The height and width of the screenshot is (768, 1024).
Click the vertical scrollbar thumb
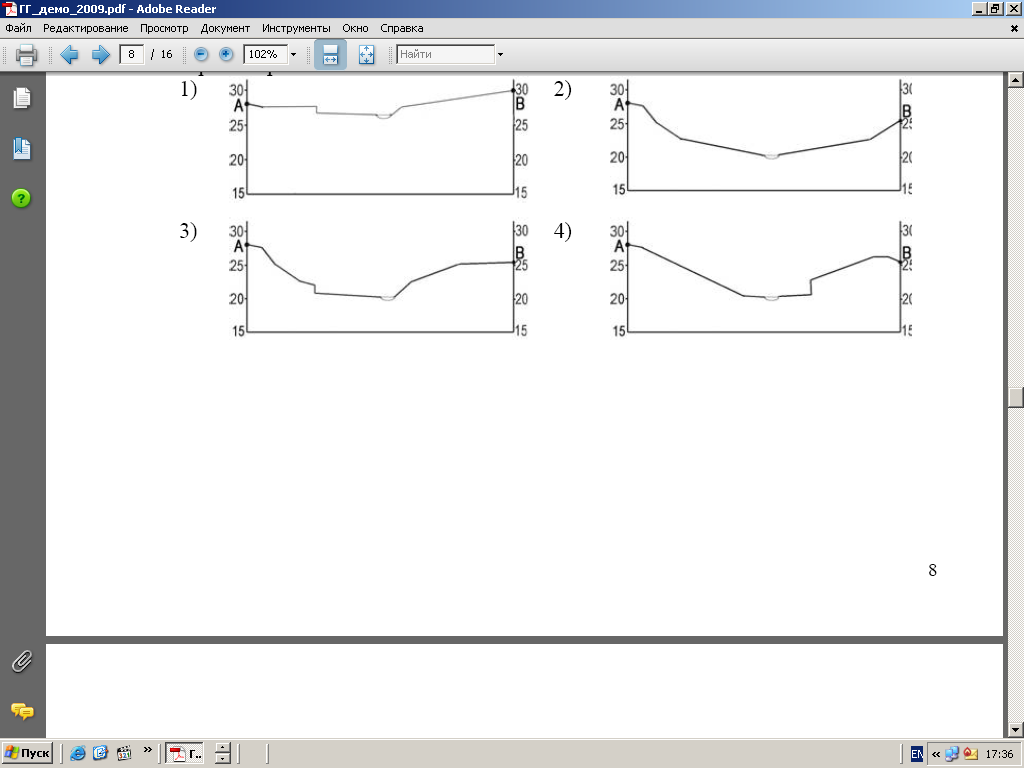[1015, 398]
